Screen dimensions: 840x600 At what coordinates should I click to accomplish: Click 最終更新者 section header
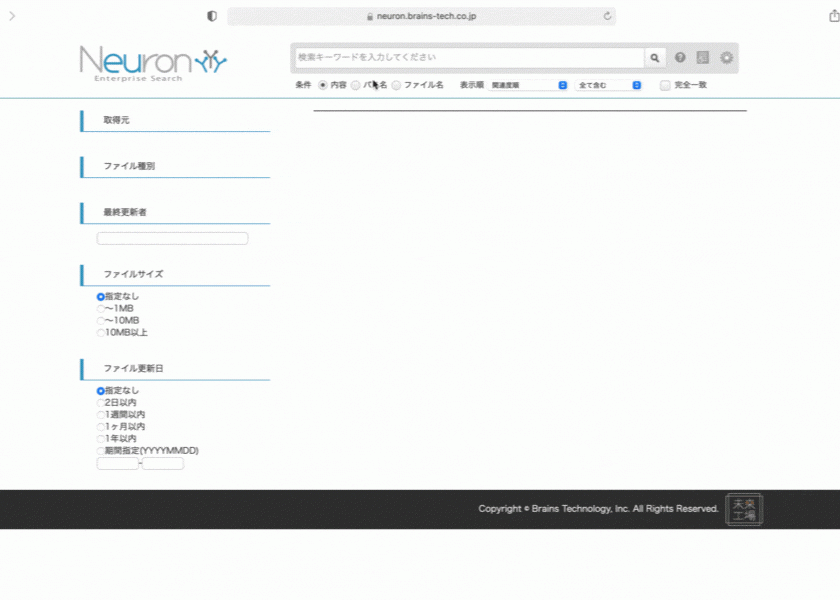(x=175, y=213)
